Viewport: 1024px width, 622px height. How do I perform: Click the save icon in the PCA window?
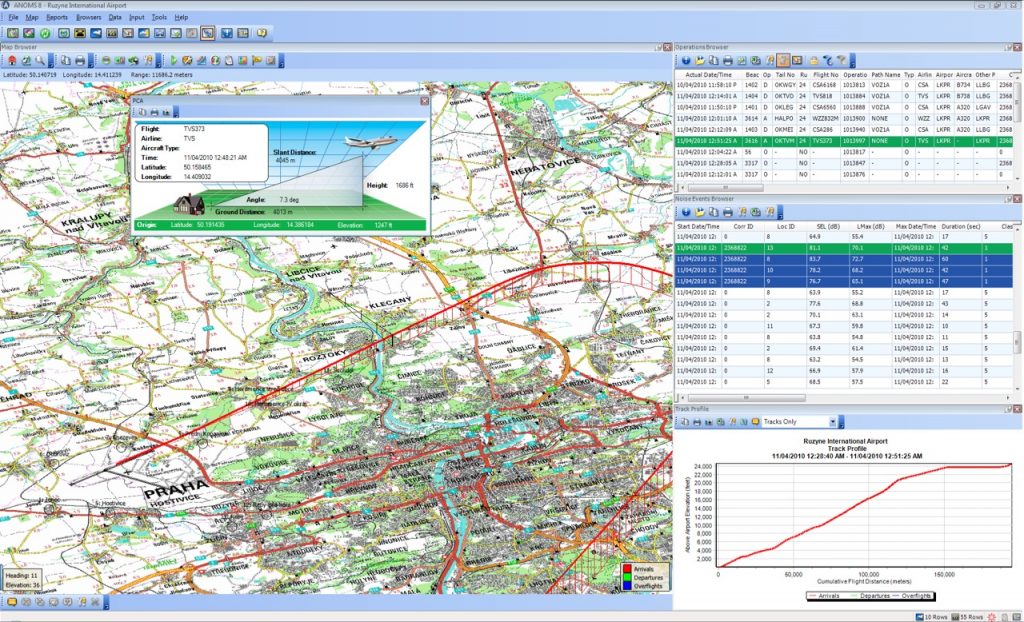pos(166,112)
